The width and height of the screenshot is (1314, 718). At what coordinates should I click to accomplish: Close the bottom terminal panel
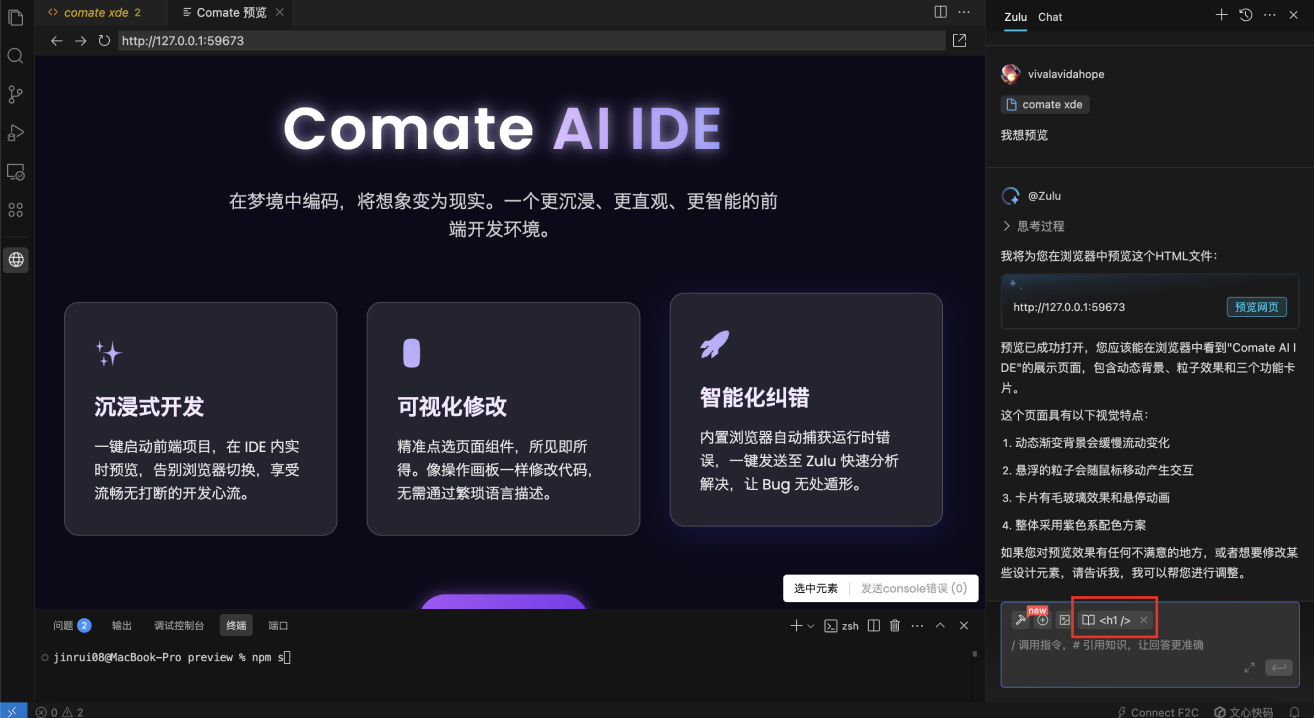pos(964,625)
